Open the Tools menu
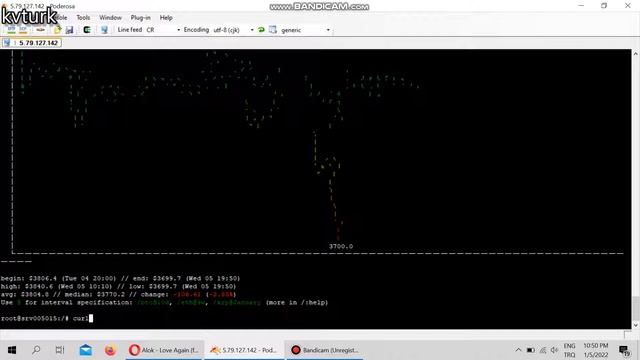This screenshot has height=360, width=640. [x=83, y=18]
